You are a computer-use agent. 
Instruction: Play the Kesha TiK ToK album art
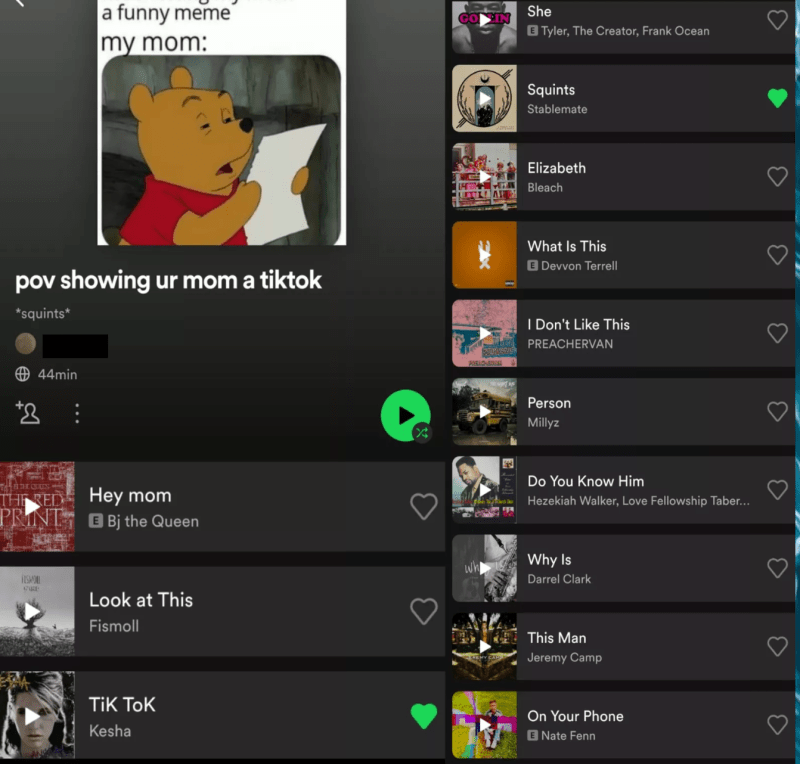pos(37,715)
